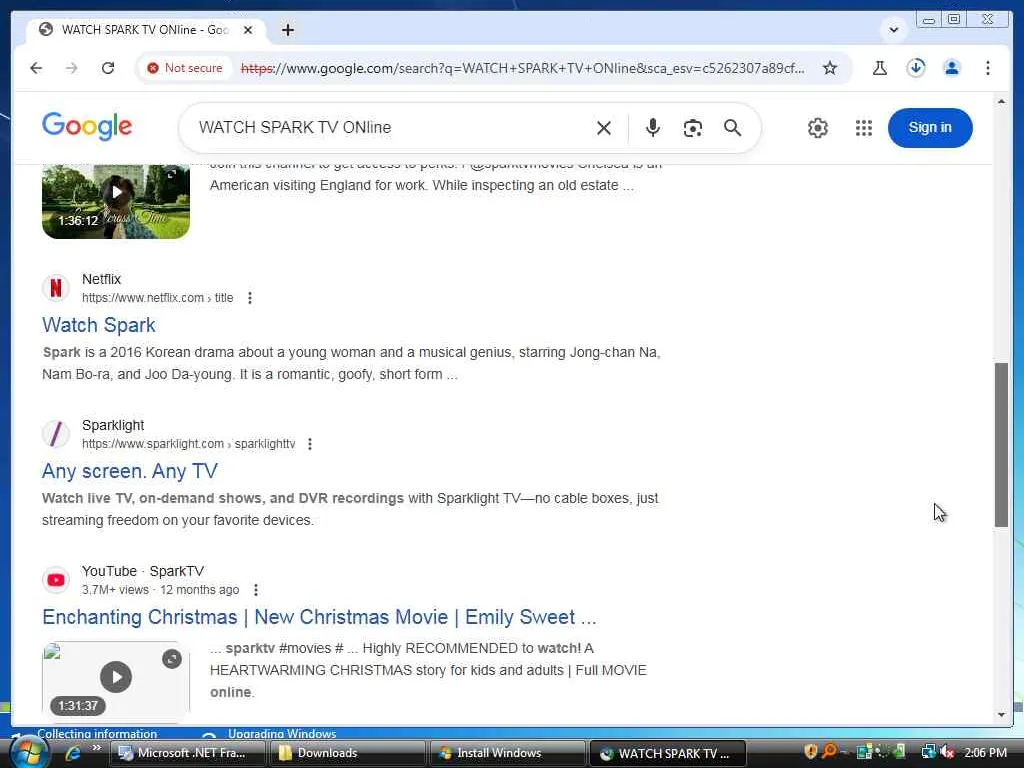Click the address bar URL
The width and height of the screenshot is (1024, 768).
pyautogui.click(x=522, y=68)
